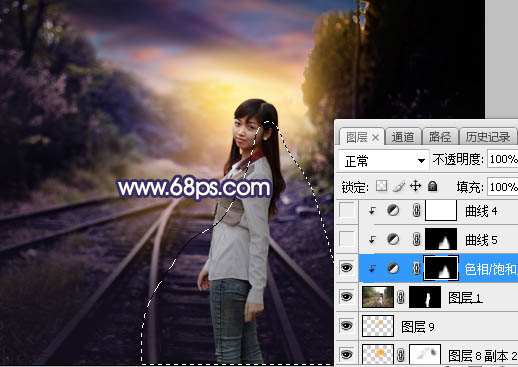Select the 图层 8 副本 2 mask thumbnail
The image size is (518, 367).
[425, 354]
